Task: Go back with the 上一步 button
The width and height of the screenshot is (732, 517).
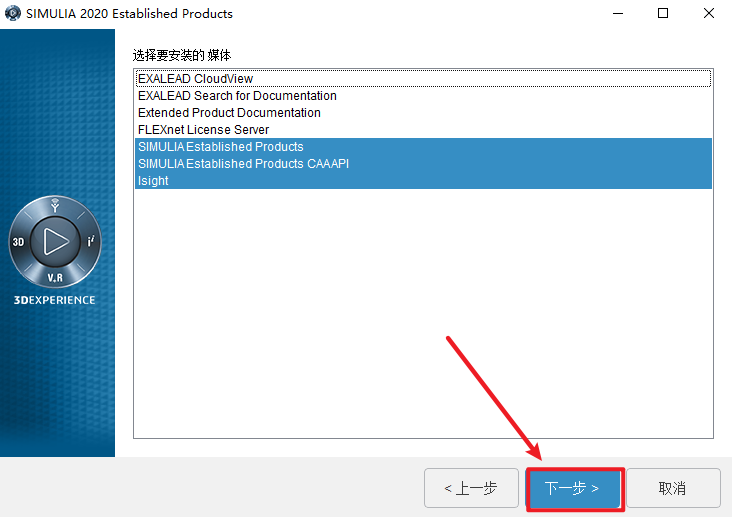Action: pos(471,488)
